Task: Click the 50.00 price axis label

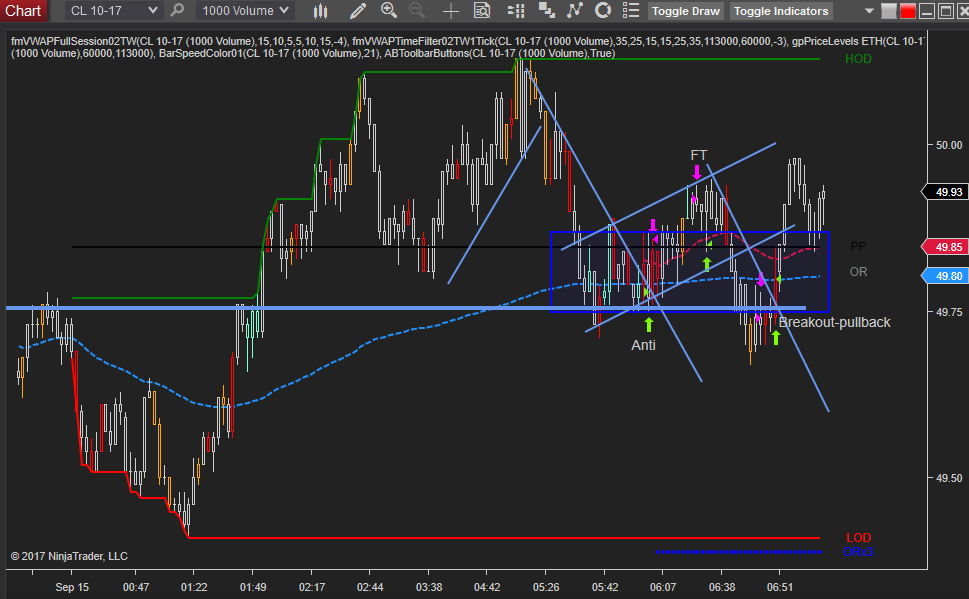Action: click(x=949, y=145)
